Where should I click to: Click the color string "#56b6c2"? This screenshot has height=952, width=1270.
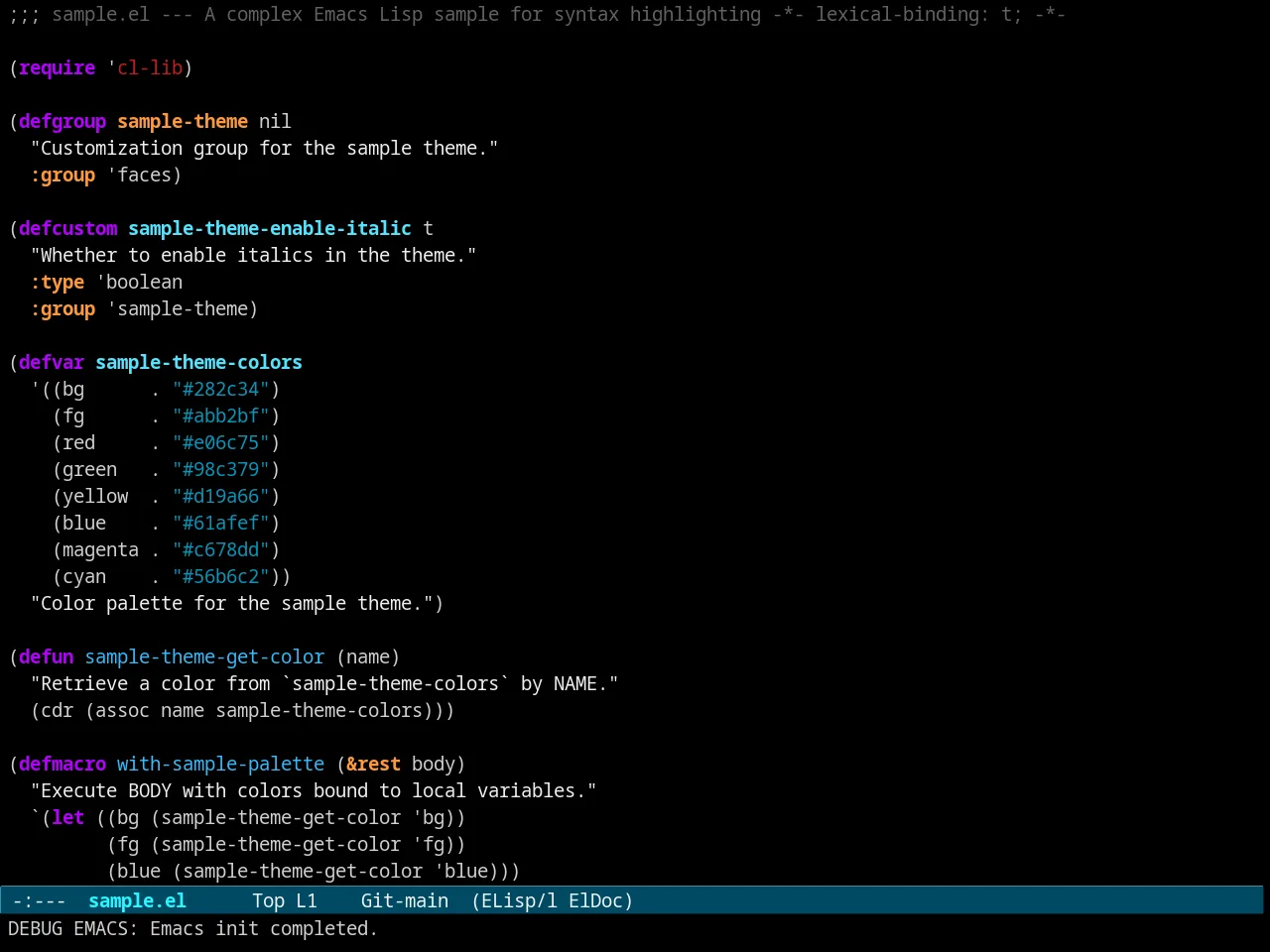[x=221, y=576]
